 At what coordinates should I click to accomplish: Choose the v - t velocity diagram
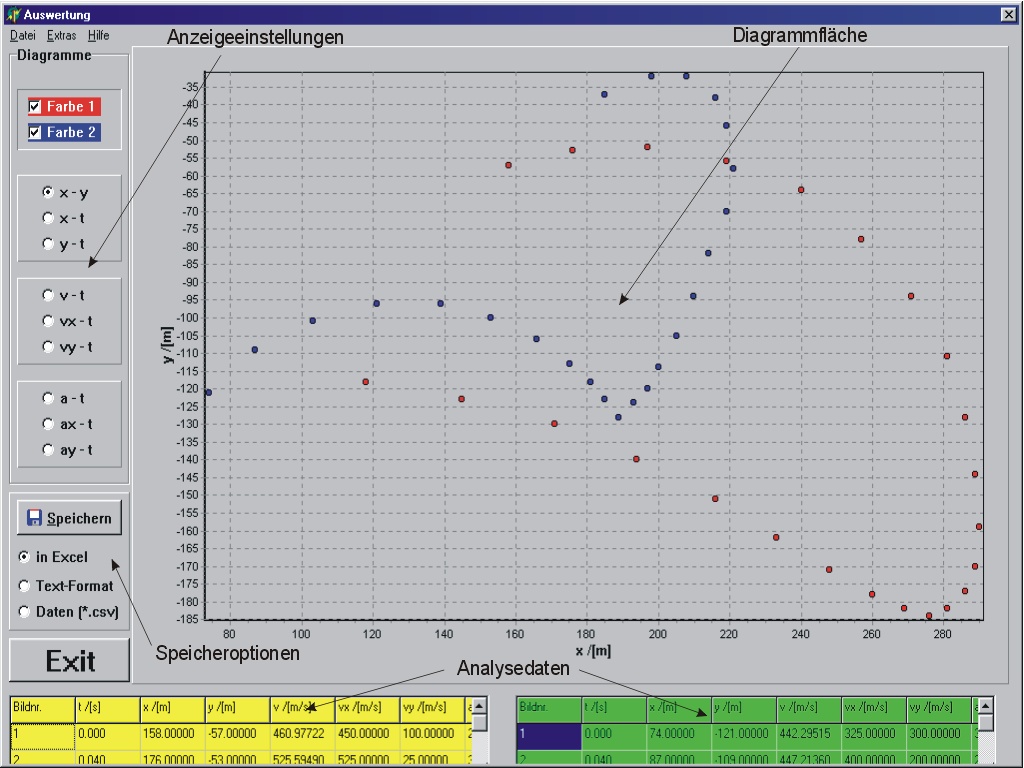click(48, 295)
